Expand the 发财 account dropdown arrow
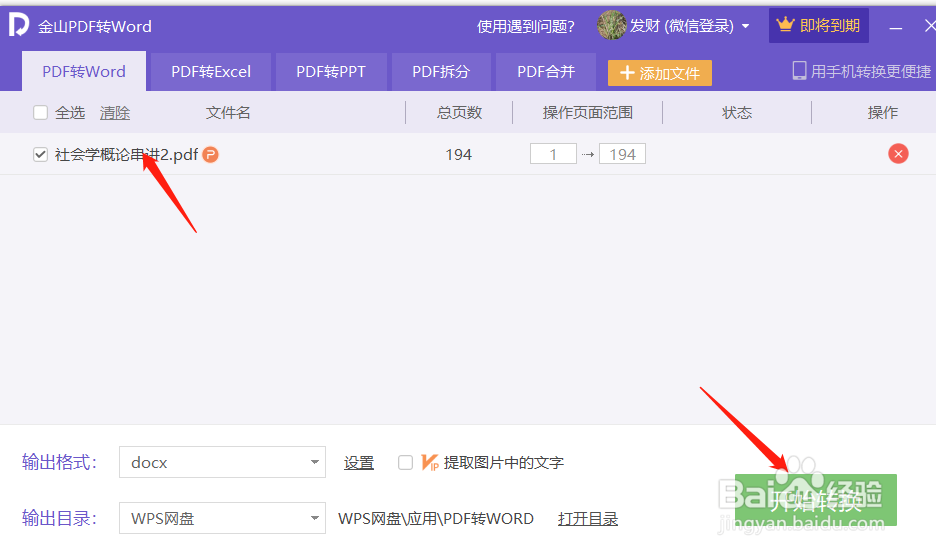Screen dimensions: 936x556 tap(745, 26)
